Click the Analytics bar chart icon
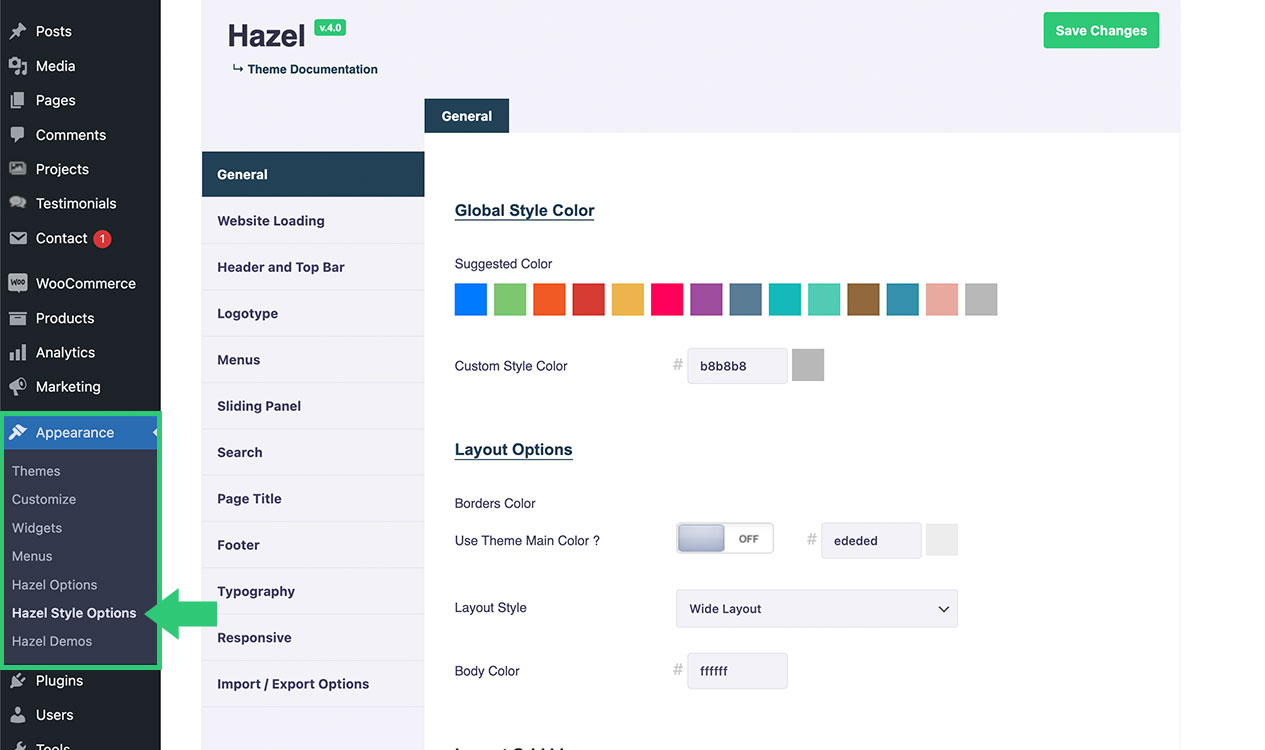 click(18, 352)
